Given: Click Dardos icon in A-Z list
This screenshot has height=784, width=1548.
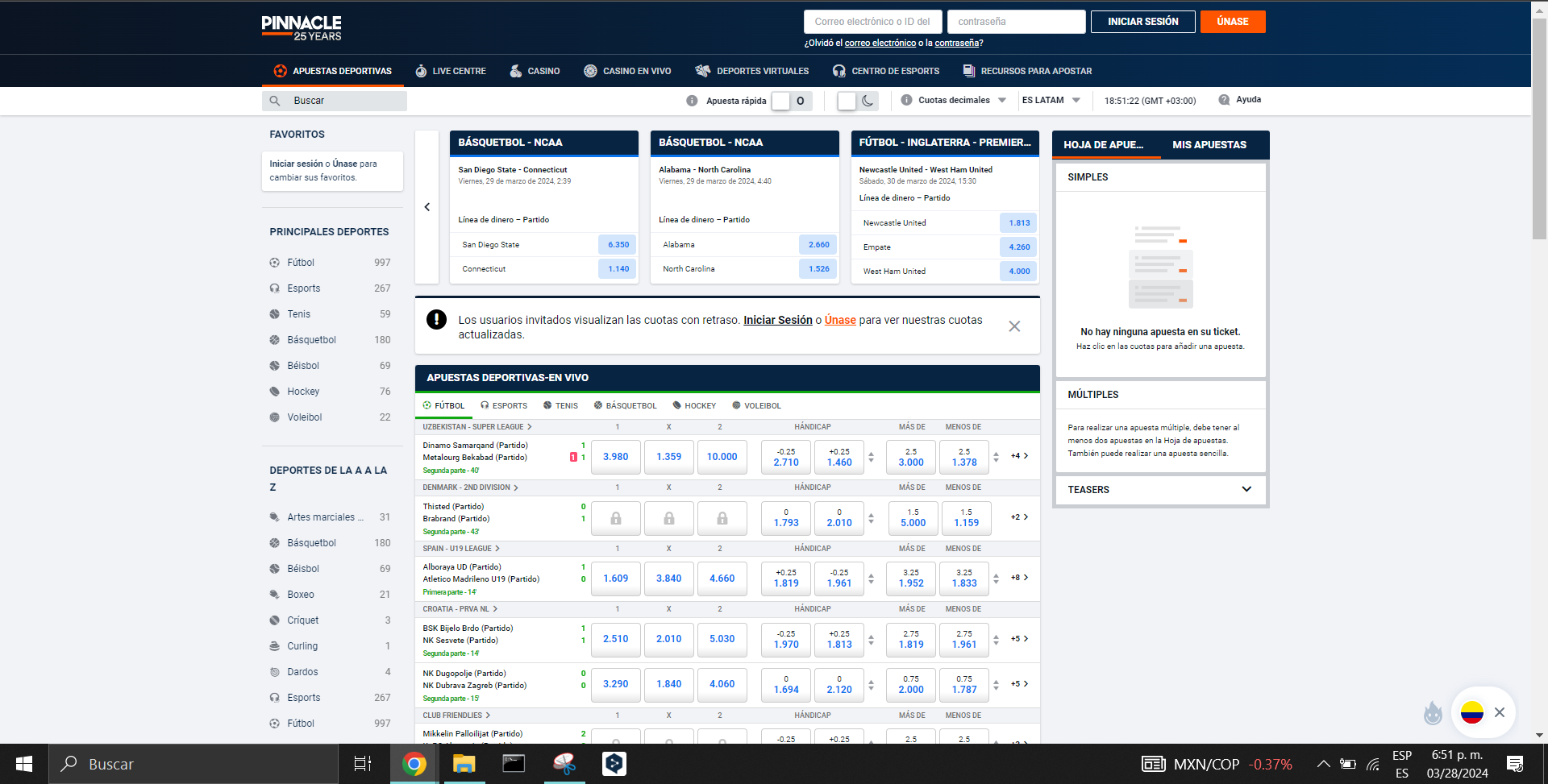Looking at the screenshot, I should [x=275, y=672].
